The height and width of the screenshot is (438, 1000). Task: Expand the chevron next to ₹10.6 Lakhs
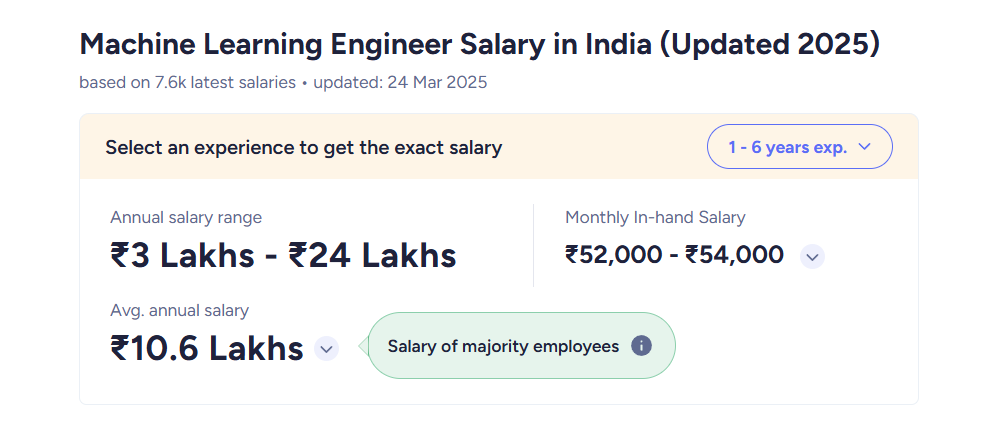coord(327,349)
